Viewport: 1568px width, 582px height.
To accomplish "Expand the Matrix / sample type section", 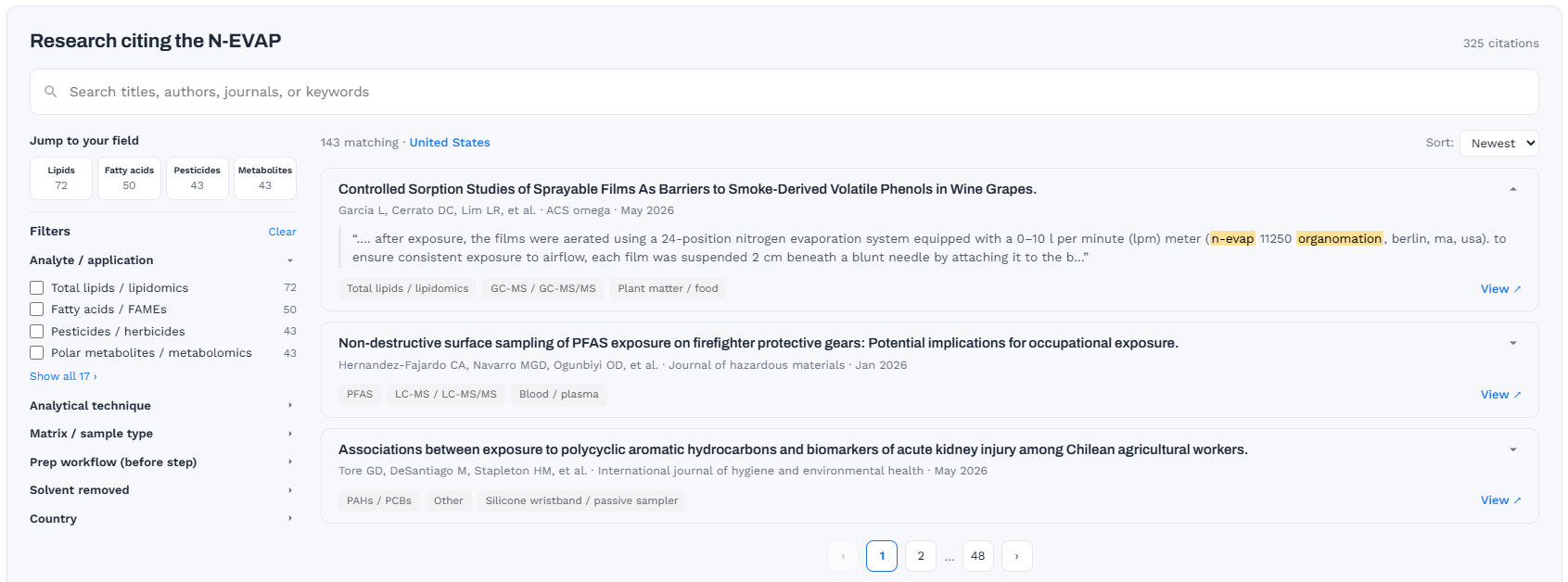I will coord(163,434).
